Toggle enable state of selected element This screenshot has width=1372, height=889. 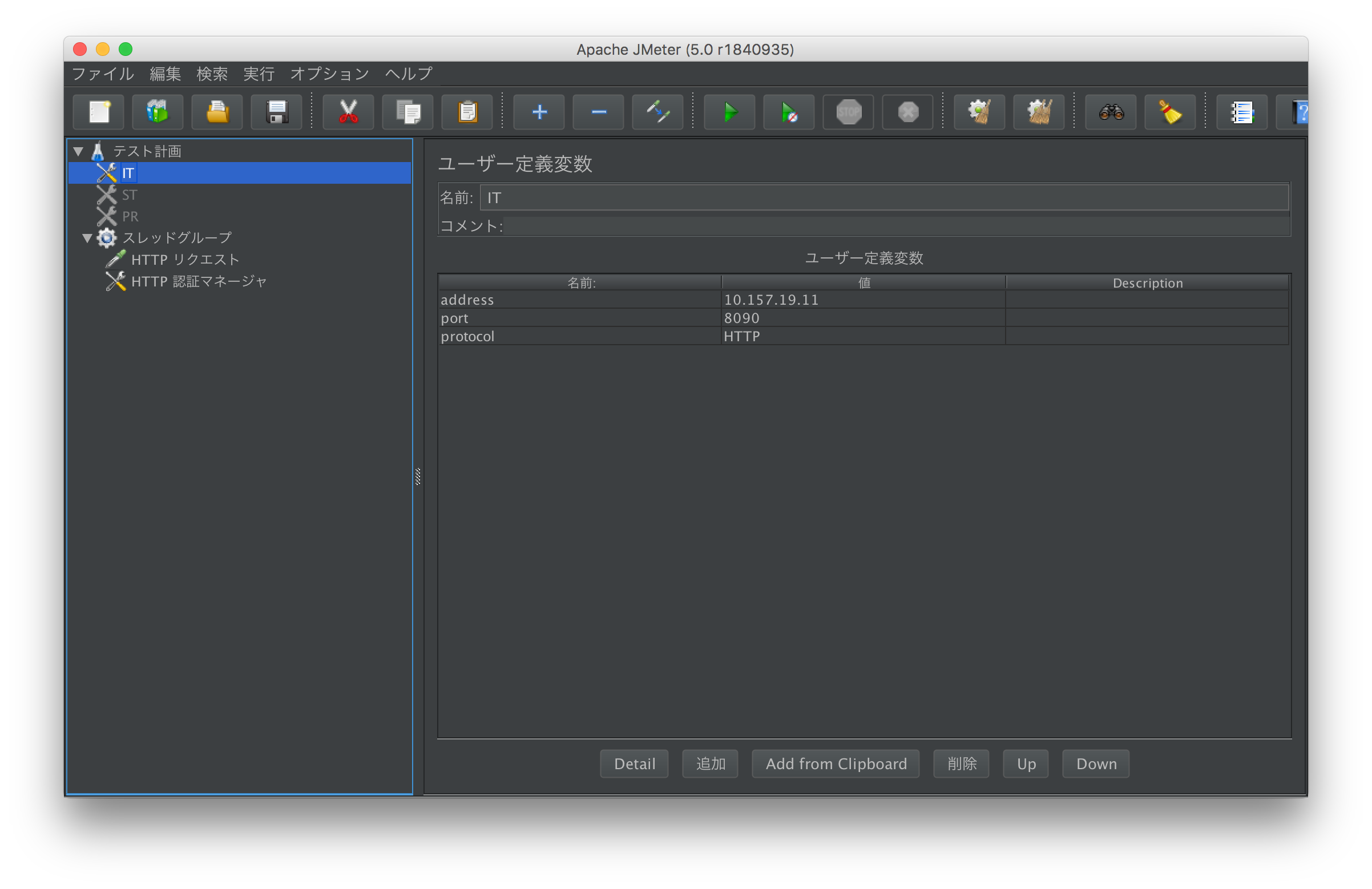pyautogui.click(x=657, y=112)
